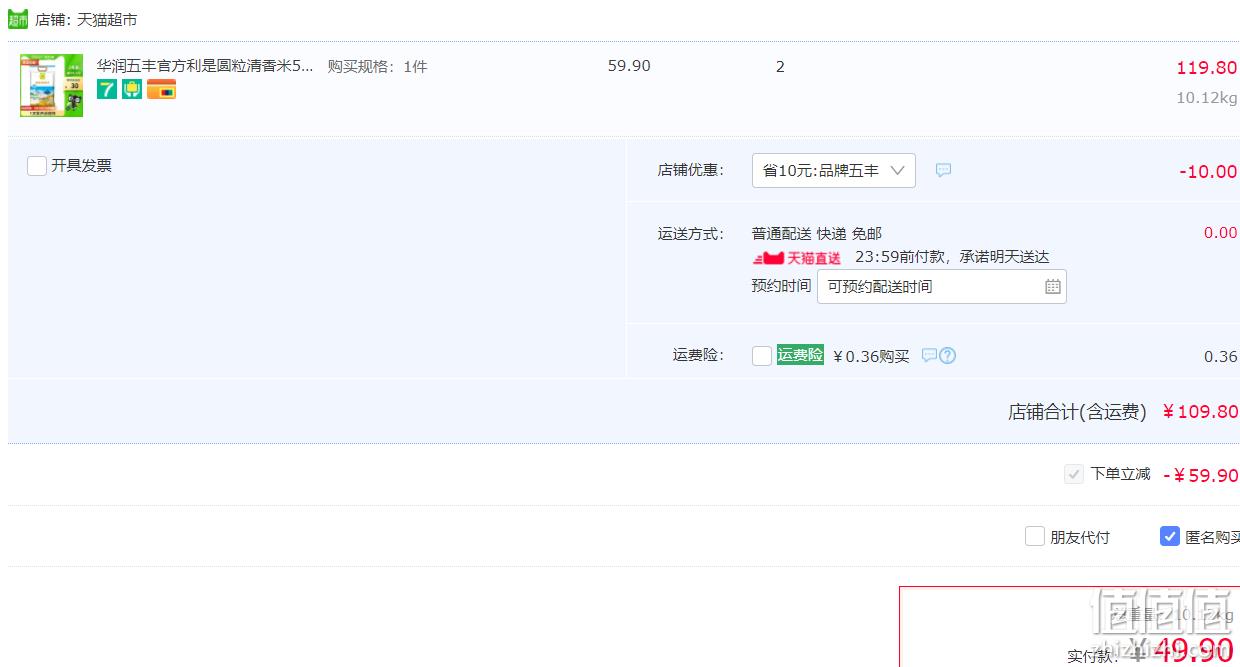Click the 店铺合计(含运费) label
Viewport: 1240px width, 667px height.
(1077, 412)
